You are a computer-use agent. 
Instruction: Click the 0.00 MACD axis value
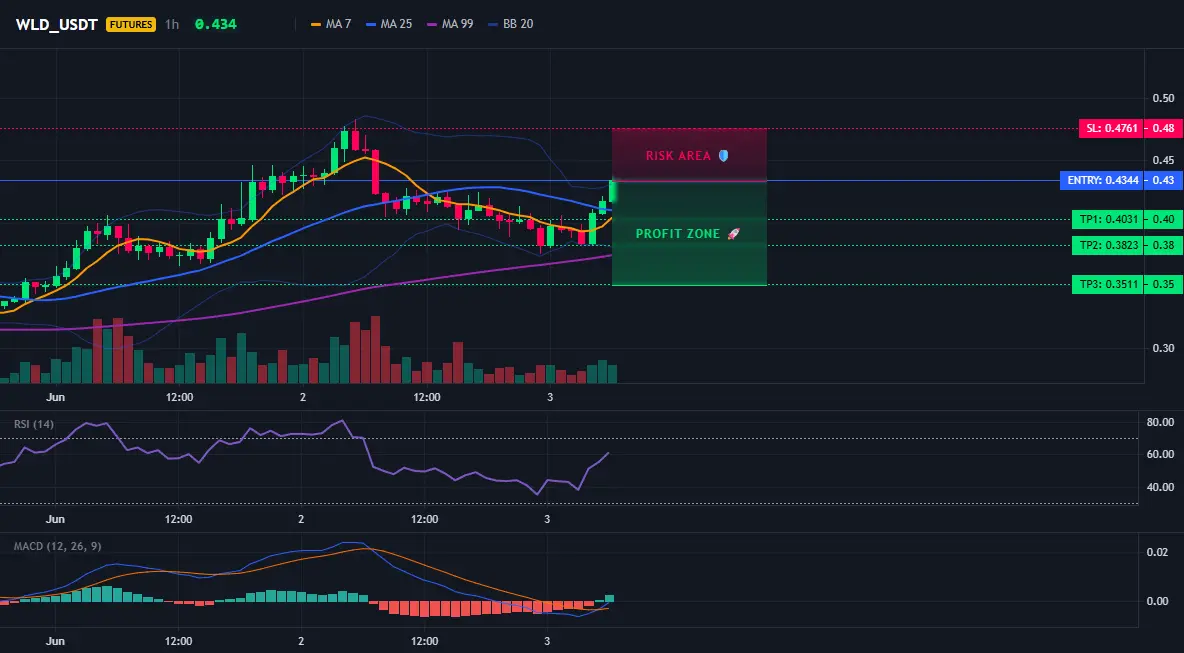pos(1158,601)
